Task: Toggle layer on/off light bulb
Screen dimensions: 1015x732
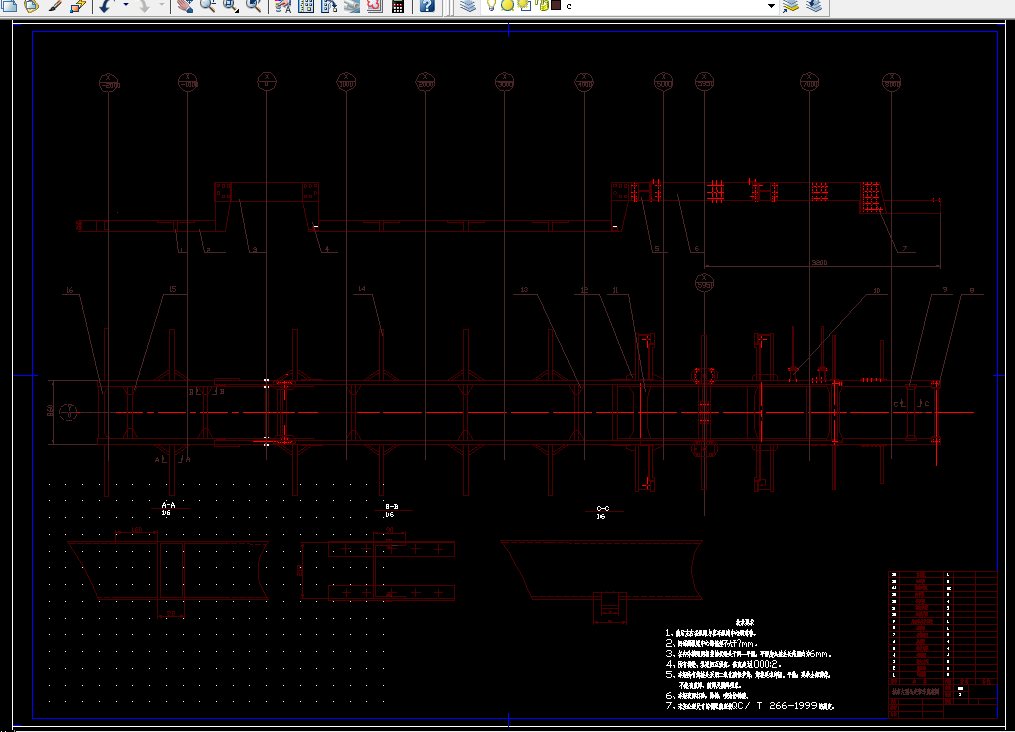Action: click(x=491, y=5)
